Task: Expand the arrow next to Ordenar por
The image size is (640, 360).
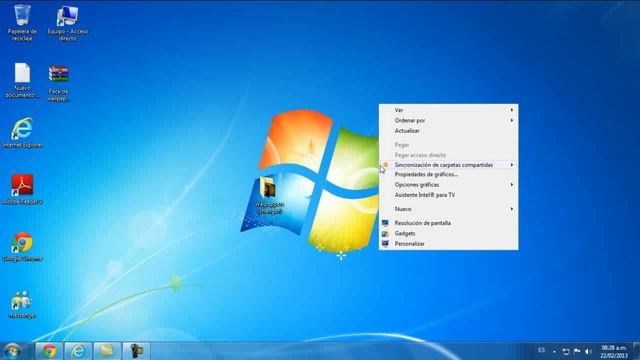Action: (x=511, y=120)
